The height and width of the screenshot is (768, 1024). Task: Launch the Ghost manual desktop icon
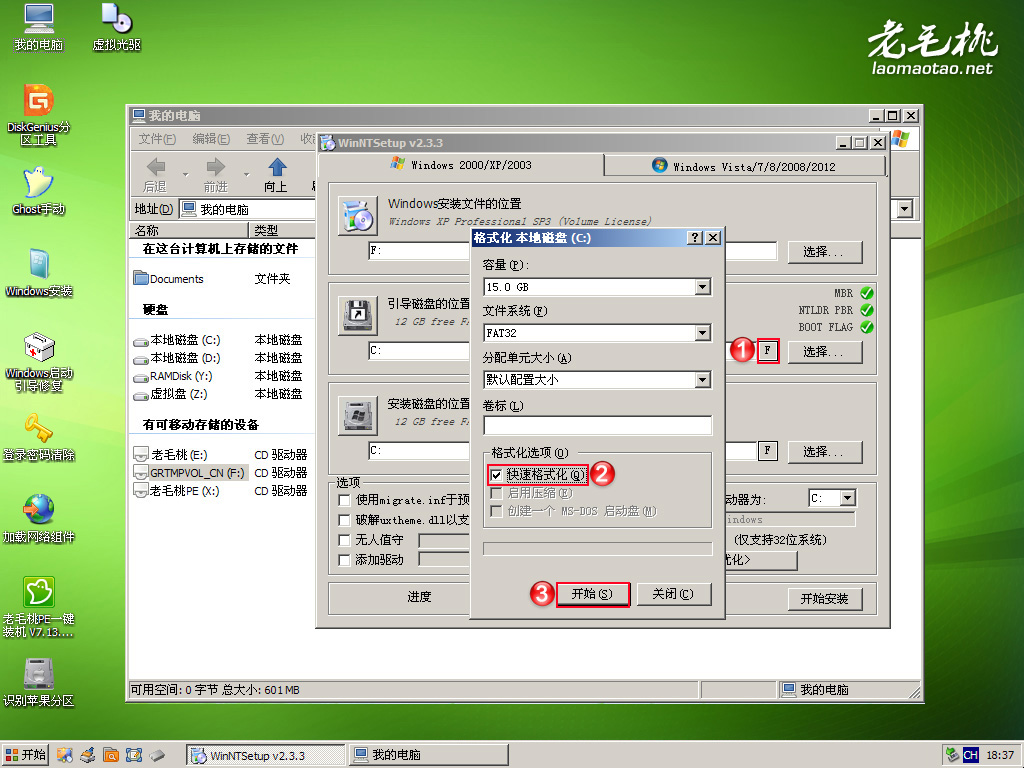point(39,191)
